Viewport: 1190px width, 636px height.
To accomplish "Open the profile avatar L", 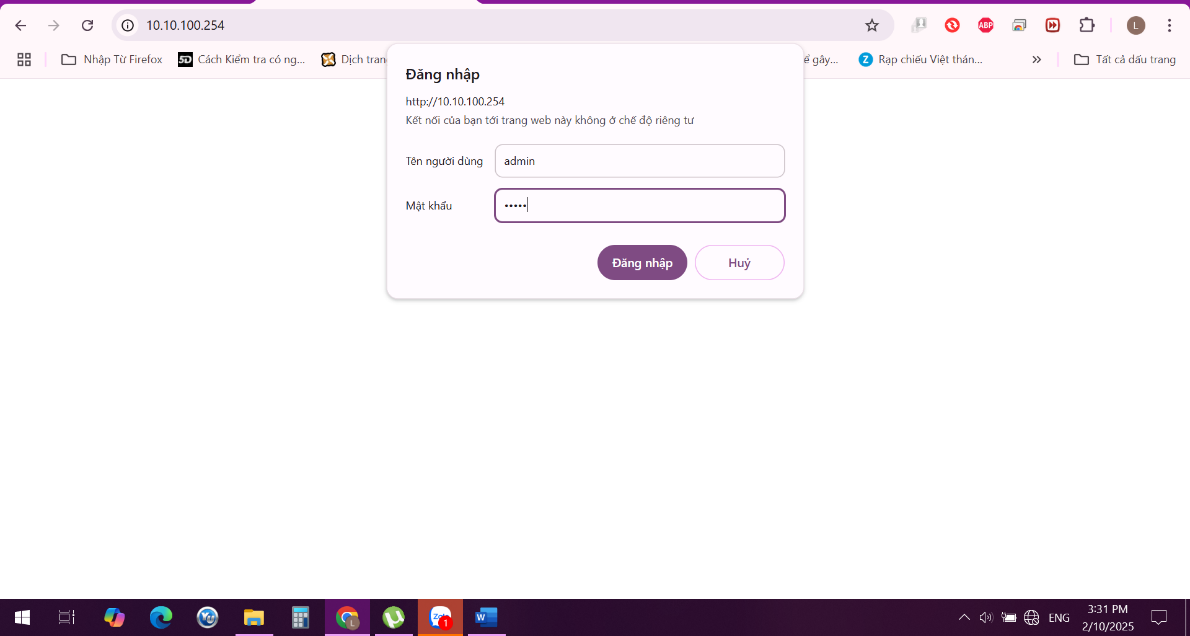I will [1135, 25].
